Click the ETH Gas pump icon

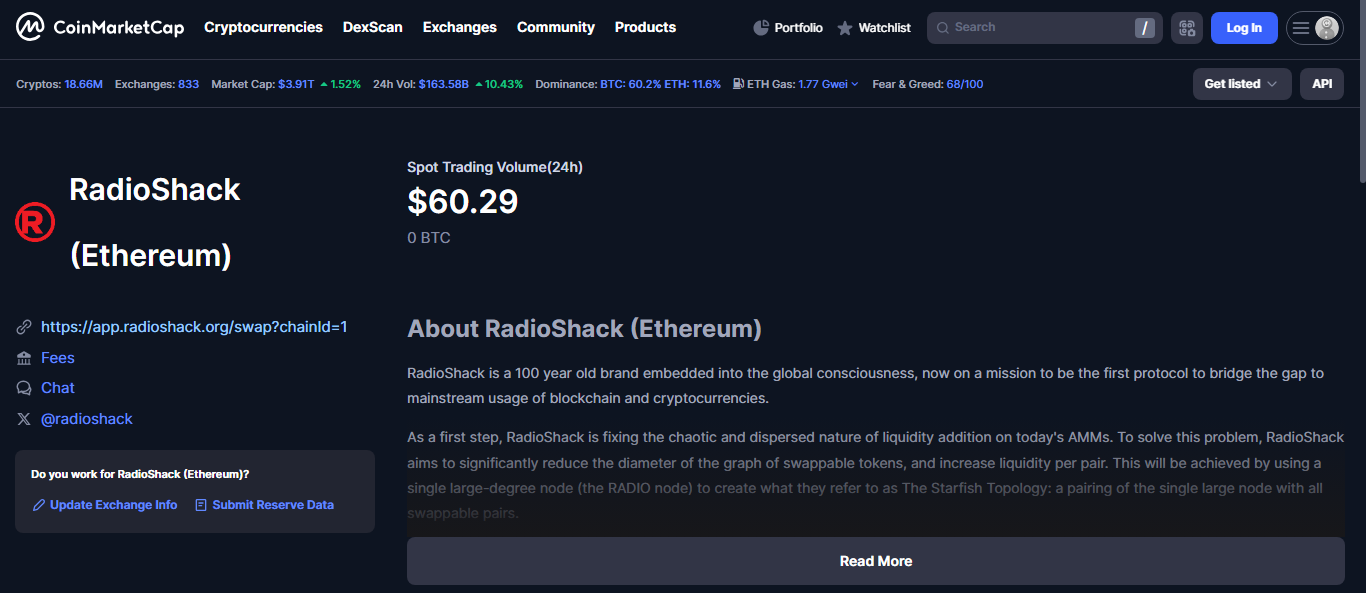(x=738, y=84)
